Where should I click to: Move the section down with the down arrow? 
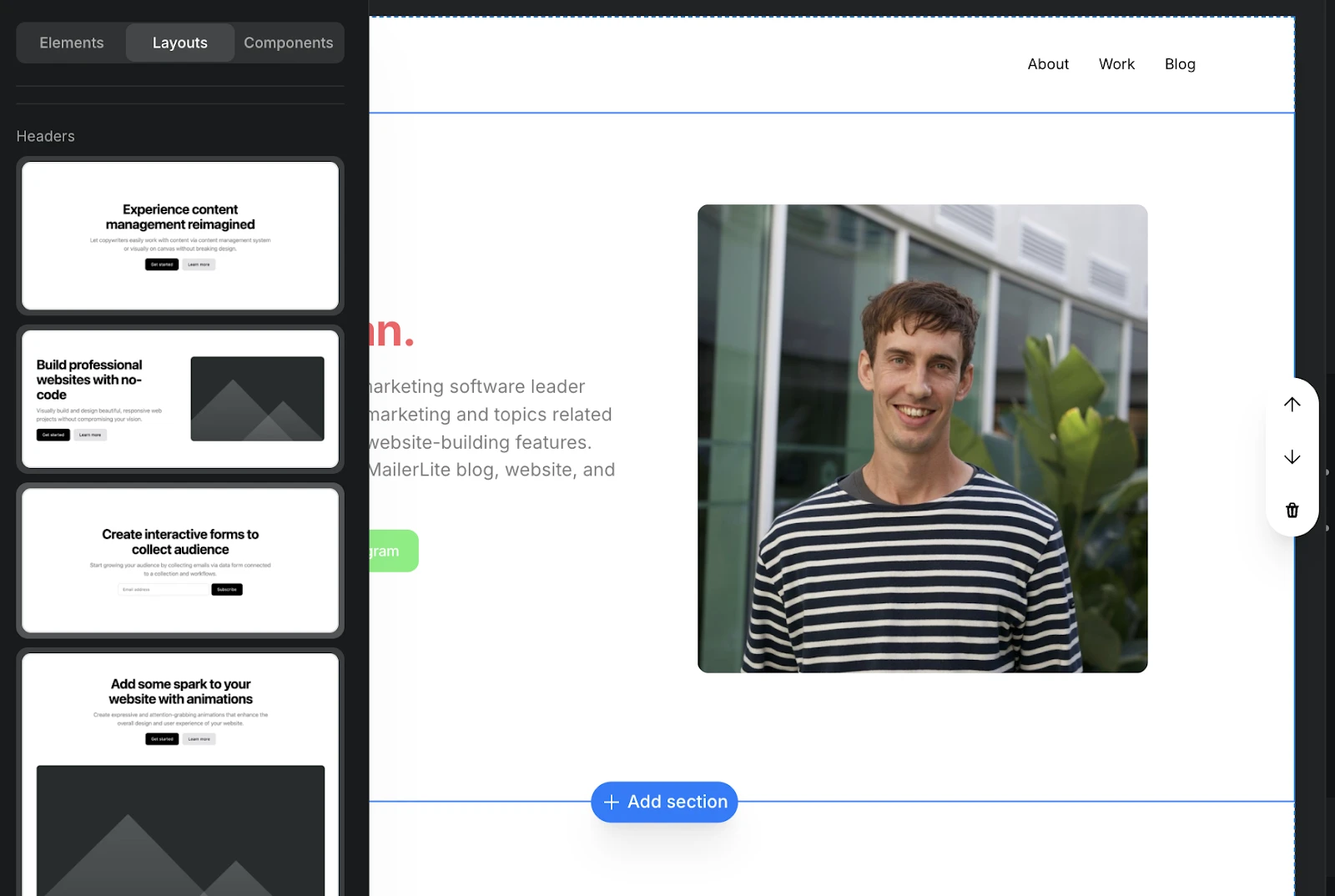click(x=1292, y=457)
